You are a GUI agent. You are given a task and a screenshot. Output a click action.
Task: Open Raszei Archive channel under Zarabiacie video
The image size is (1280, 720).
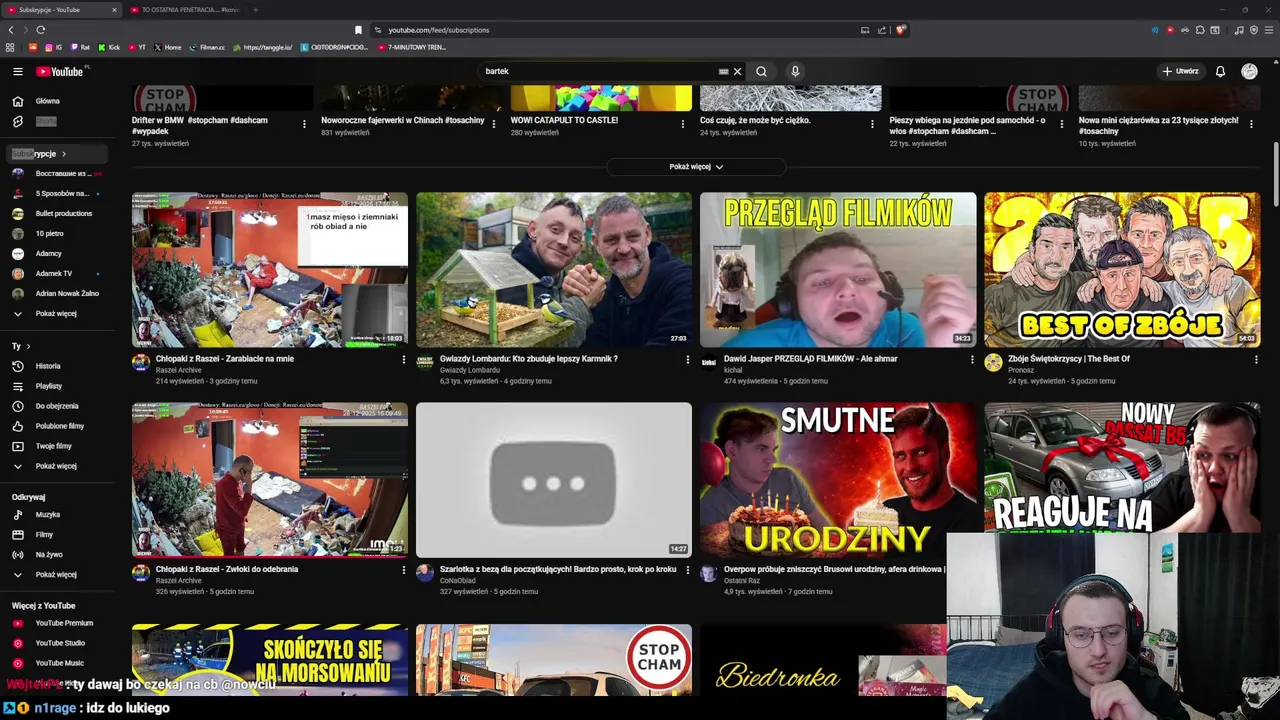[x=178, y=370]
